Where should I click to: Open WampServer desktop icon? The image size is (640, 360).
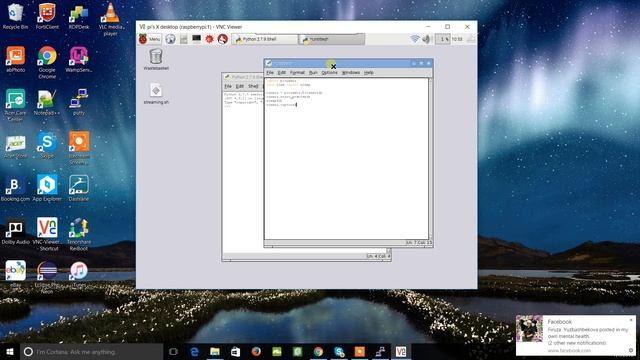pyautogui.click(x=79, y=60)
